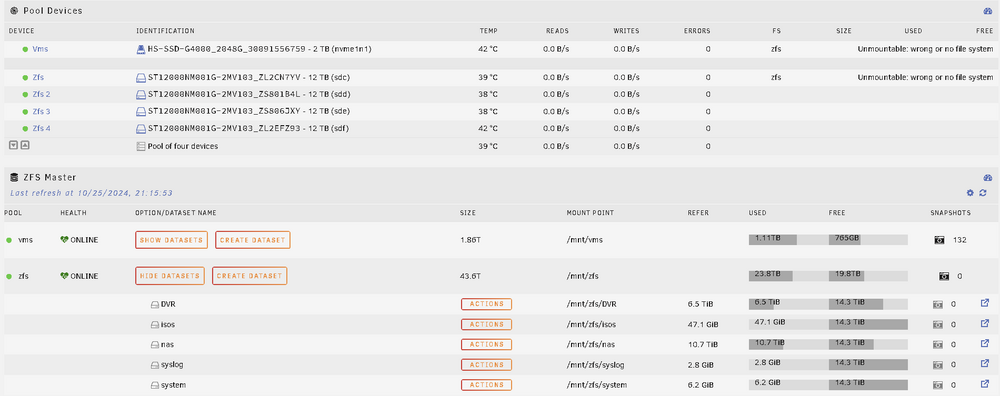Click the nvme1n1 SSD disk icon

tap(141, 48)
